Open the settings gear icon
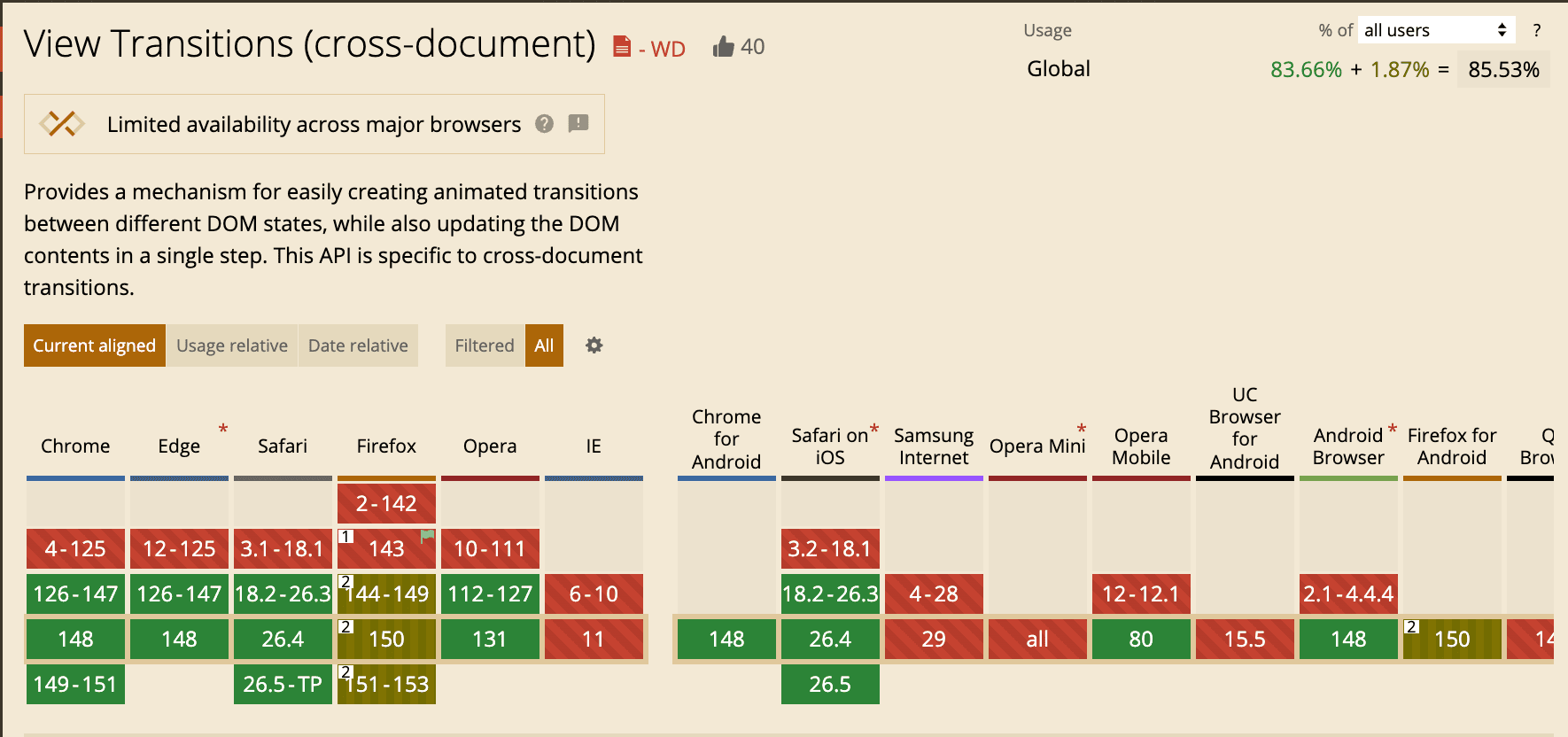 click(x=594, y=345)
